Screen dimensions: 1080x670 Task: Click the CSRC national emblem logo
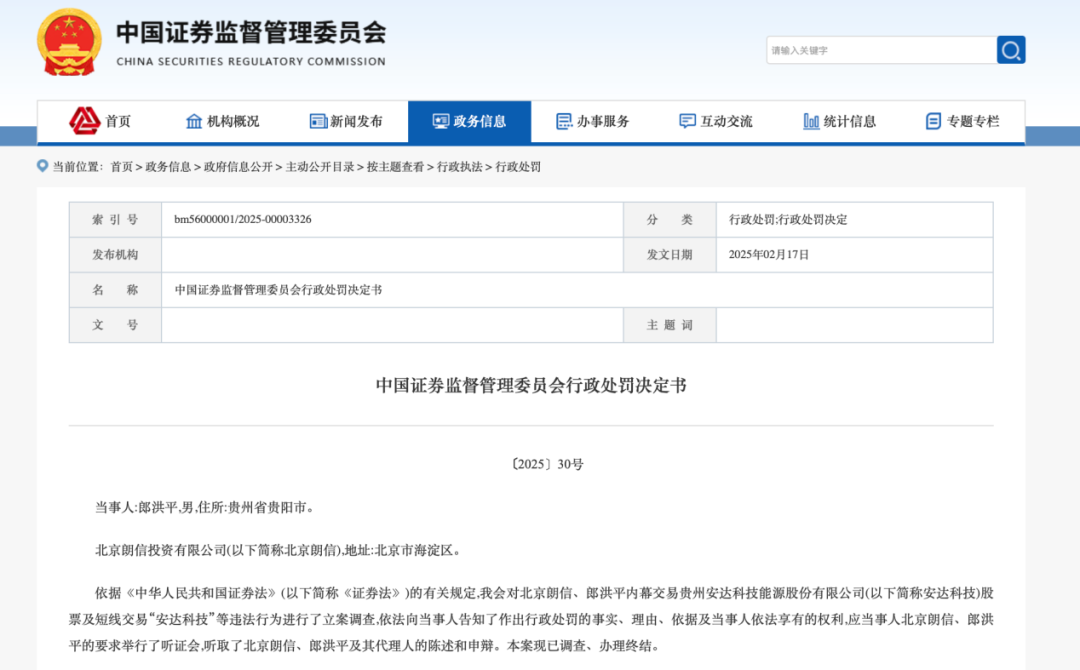(x=69, y=42)
